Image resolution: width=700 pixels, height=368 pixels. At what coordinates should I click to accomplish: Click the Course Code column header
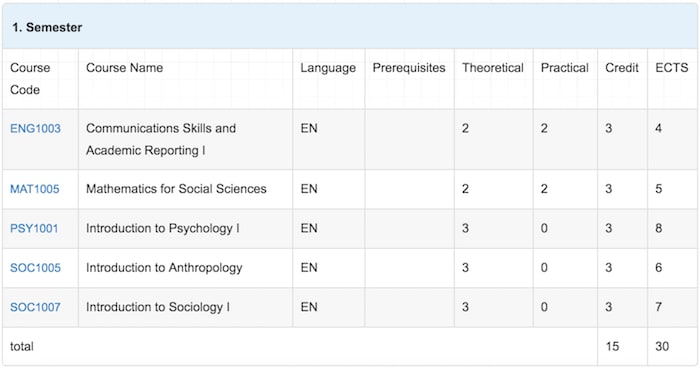(x=30, y=79)
